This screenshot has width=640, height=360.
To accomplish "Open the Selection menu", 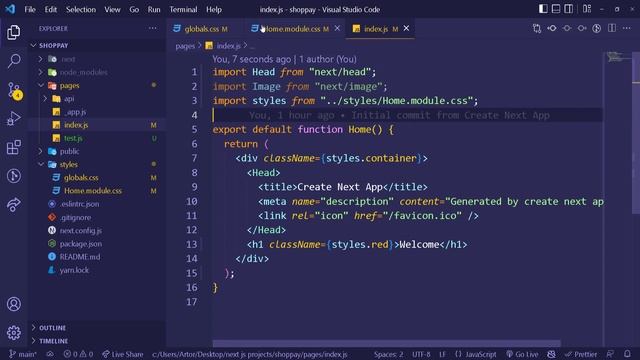I will [x=81, y=9].
